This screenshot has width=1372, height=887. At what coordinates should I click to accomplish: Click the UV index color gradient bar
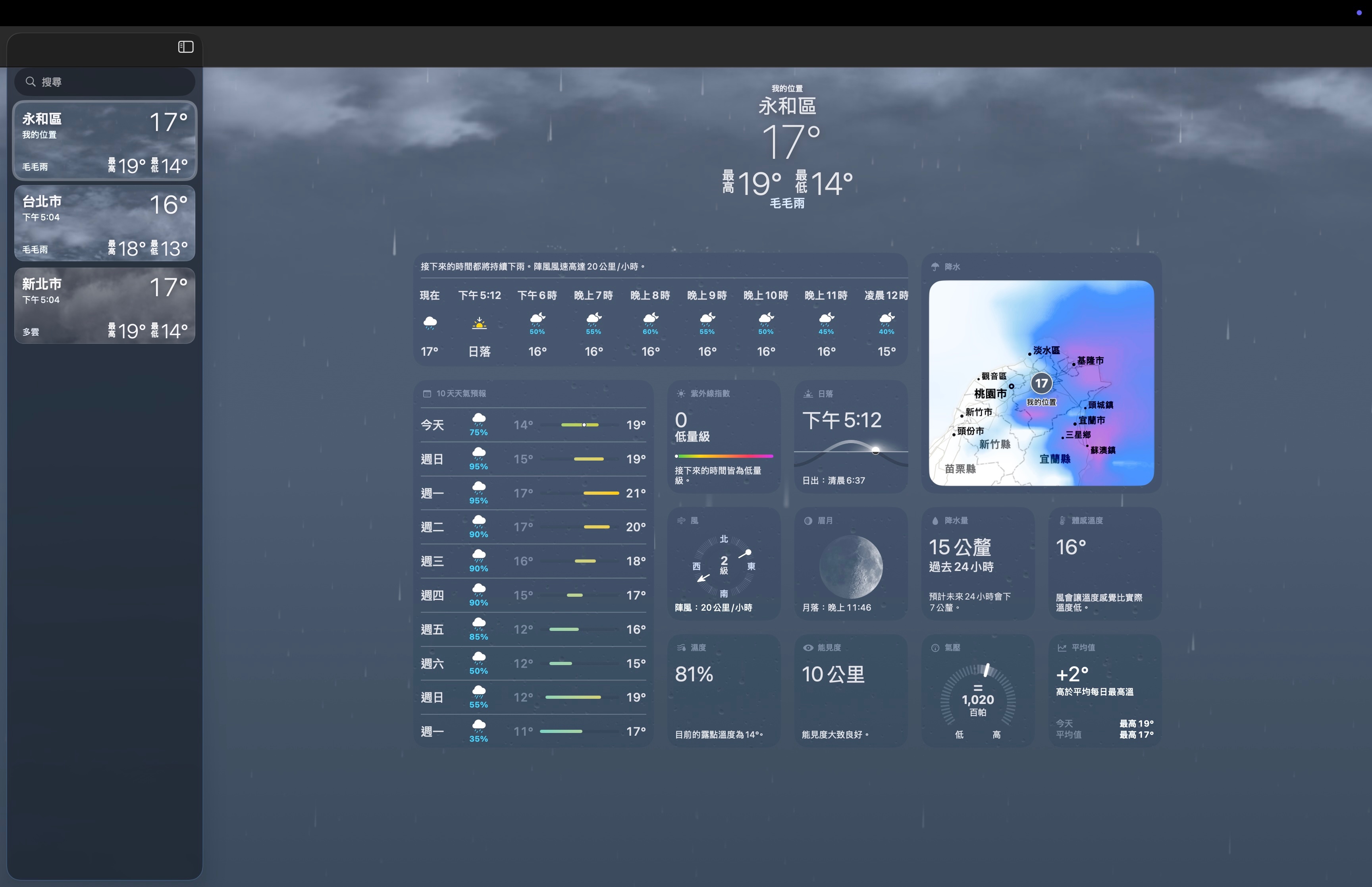coord(724,456)
